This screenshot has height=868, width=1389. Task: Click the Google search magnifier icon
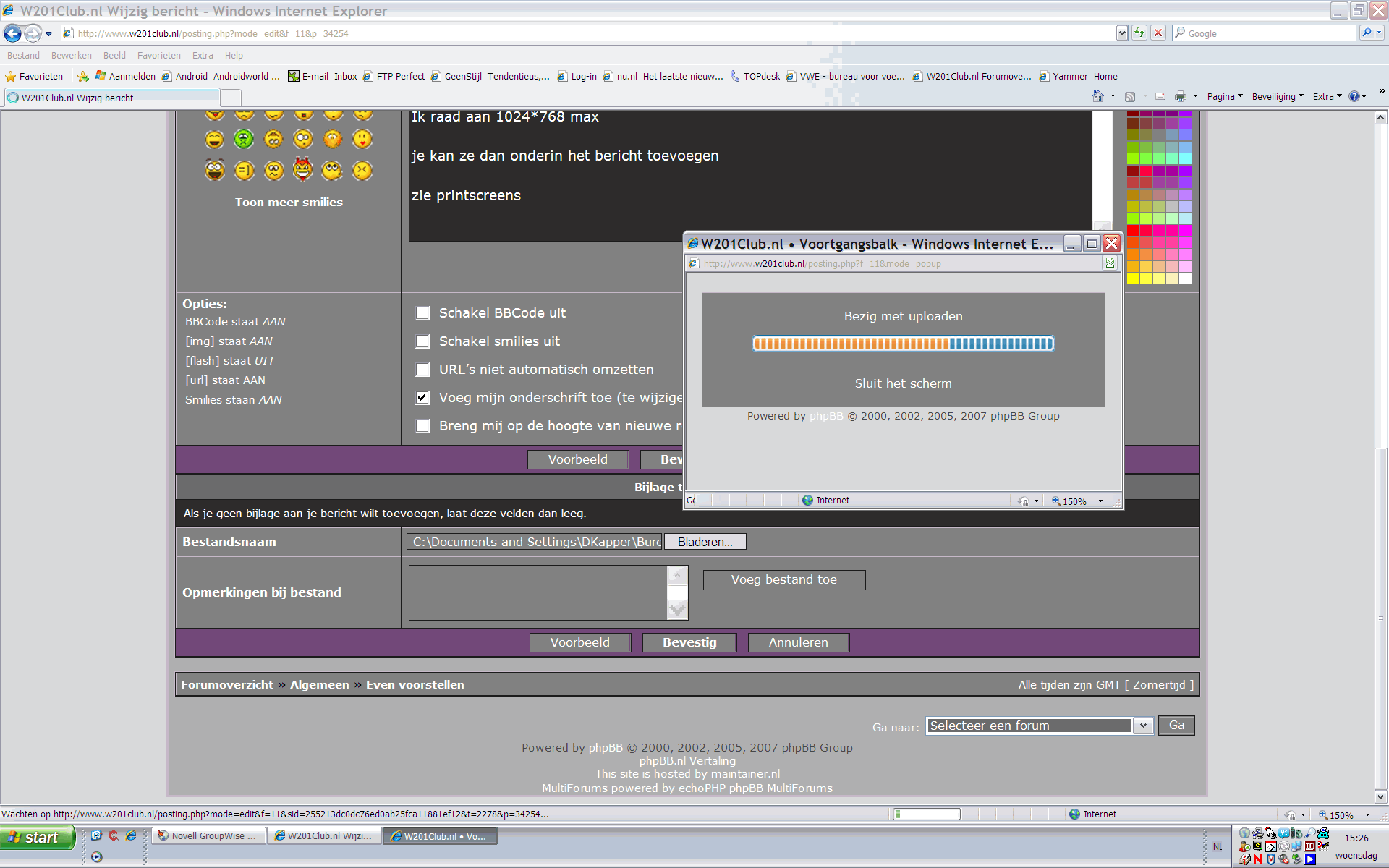1366,33
